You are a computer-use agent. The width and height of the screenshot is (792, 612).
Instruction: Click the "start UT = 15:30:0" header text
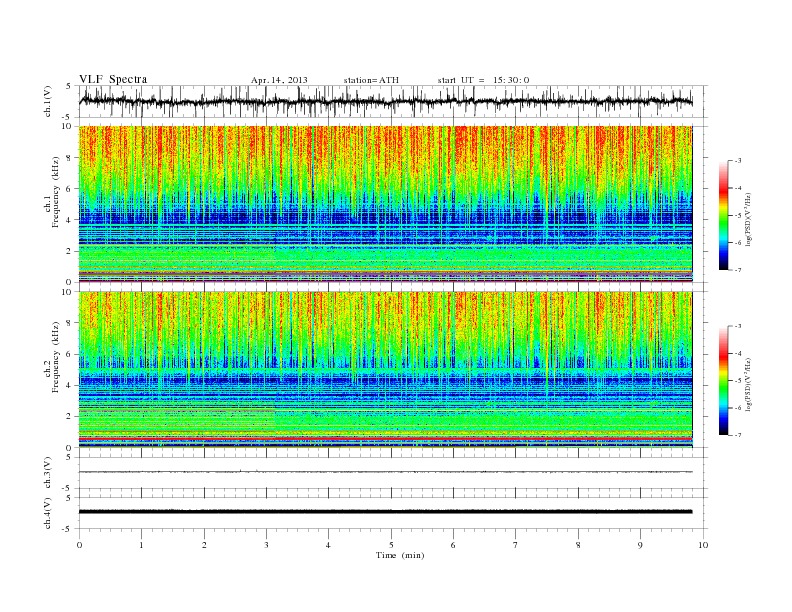[x=483, y=80]
